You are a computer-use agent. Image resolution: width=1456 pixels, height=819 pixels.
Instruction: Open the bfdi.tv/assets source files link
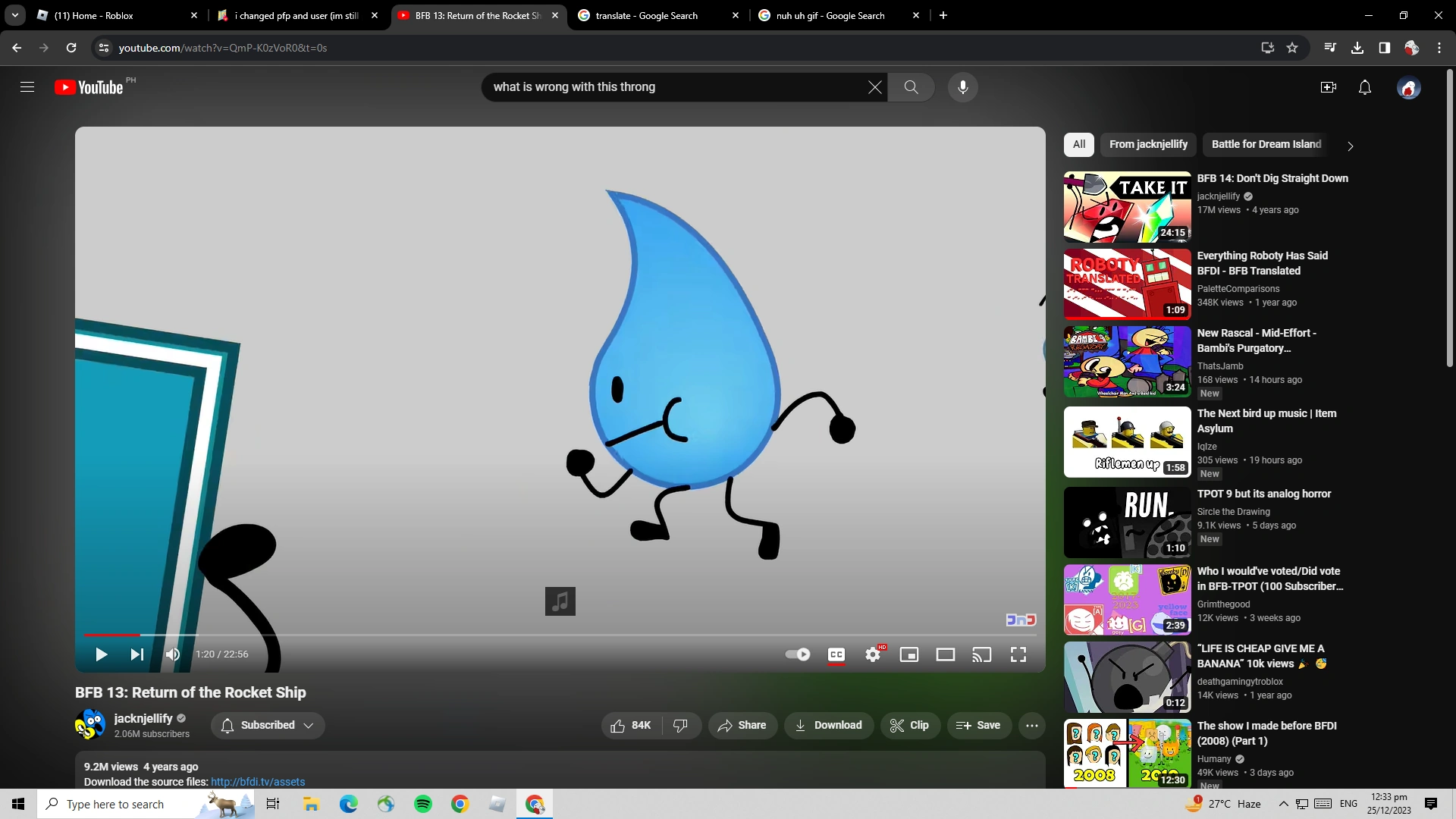tap(257, 782)
